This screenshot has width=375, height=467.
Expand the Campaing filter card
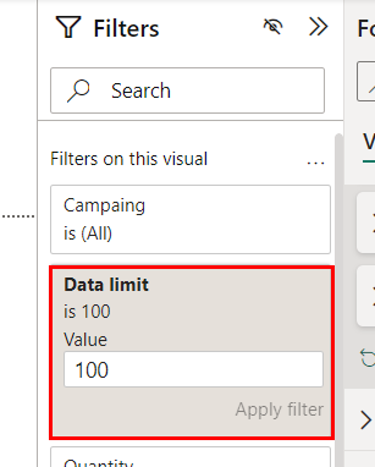pyautogui.click(x=190, y=219)
